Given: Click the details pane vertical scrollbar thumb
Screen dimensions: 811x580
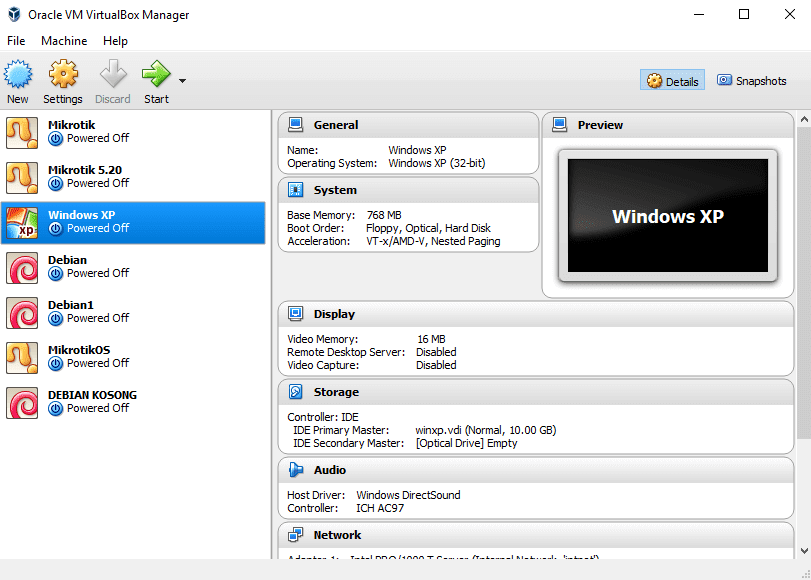Looking at the screenshot, I should pos(804,283).
